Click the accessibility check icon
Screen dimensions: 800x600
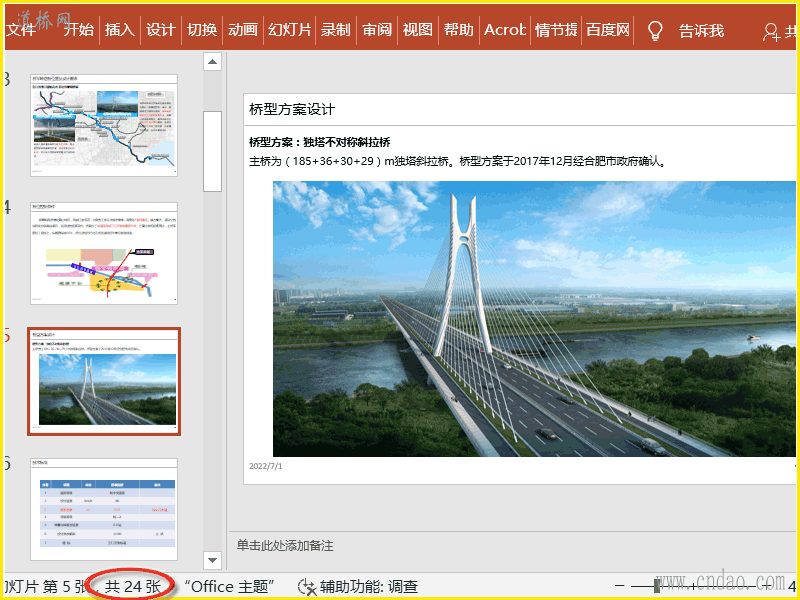pyautogui.click(x=307, y=587)
